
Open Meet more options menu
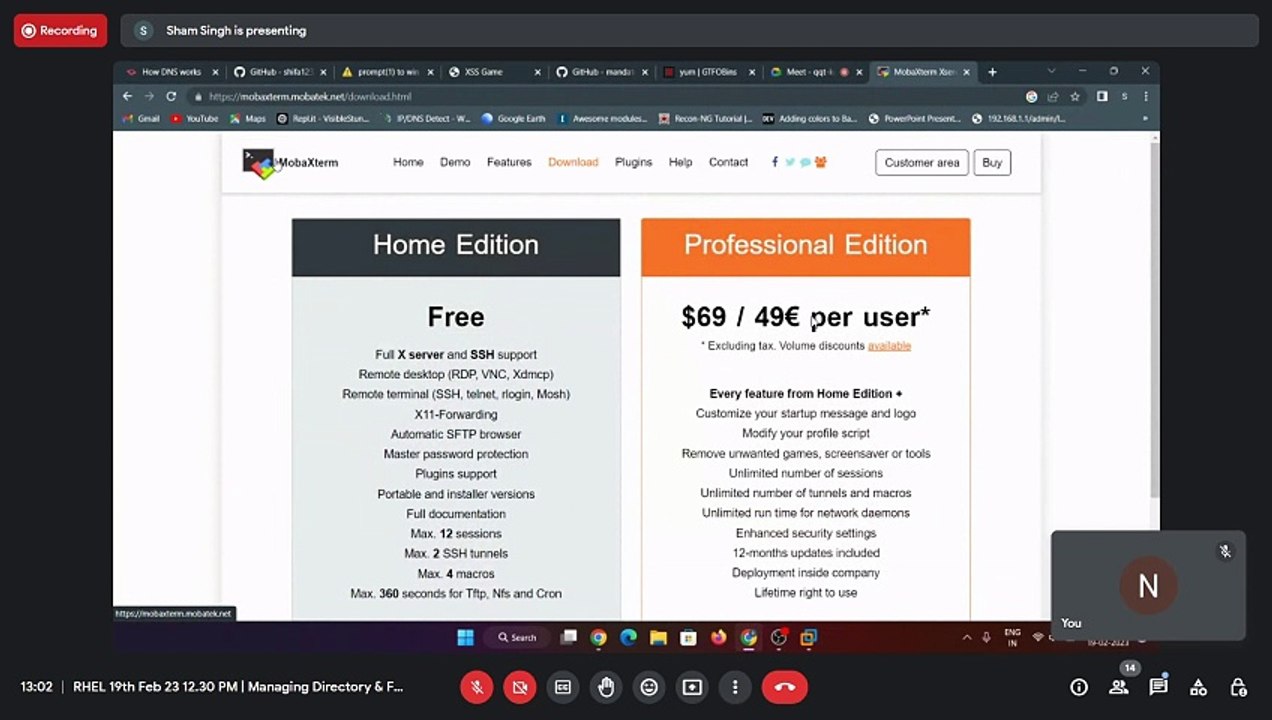click(x=735, y=687)
